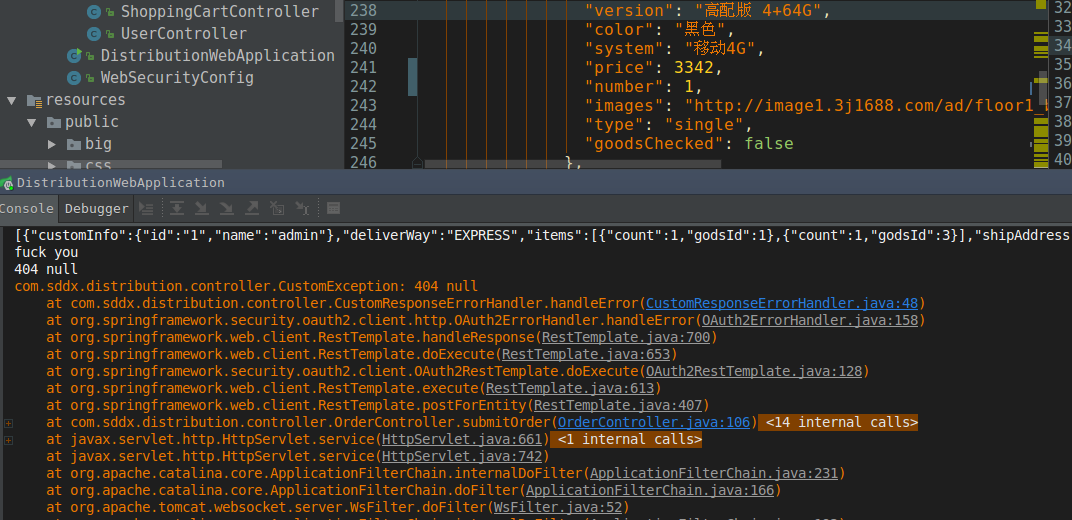Click the big folder icon

(x=74, y=143)
